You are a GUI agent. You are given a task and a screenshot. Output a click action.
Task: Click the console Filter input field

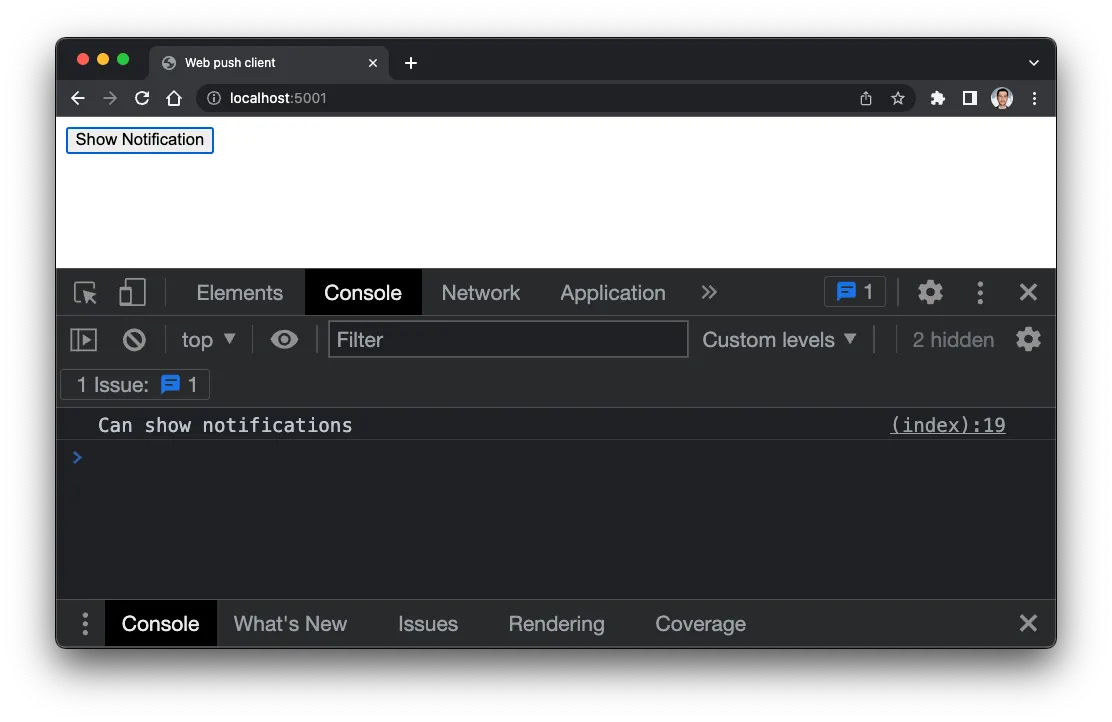(508, 340)
